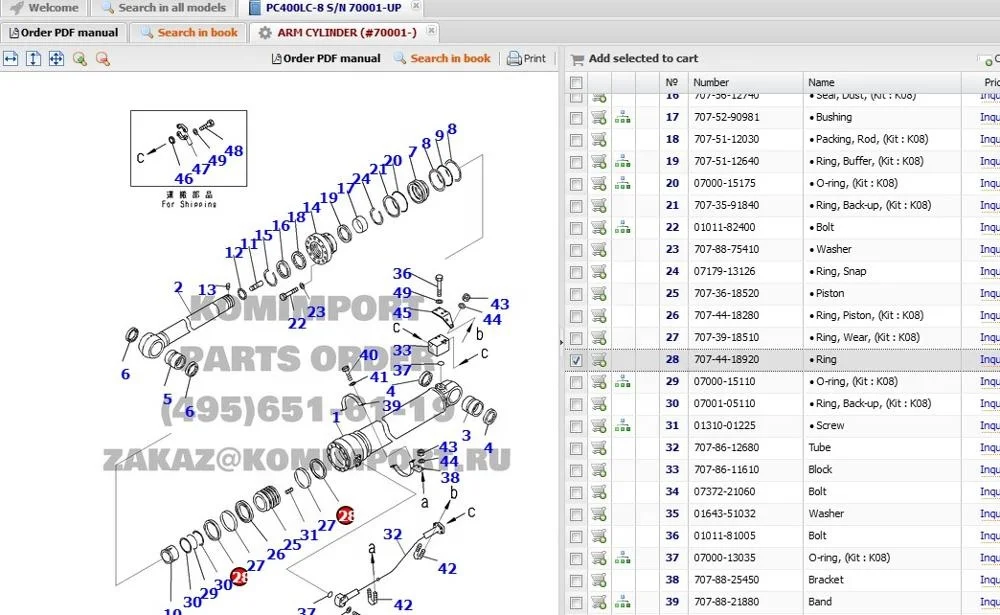
Task: Check the box for row 22 Bolt
Action: (576, 227)
